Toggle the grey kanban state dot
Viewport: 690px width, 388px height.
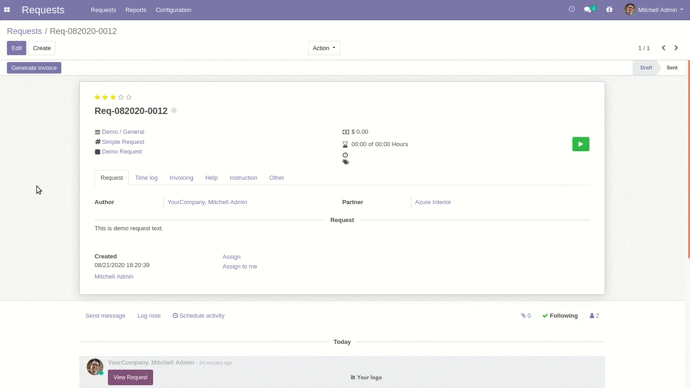coord(174,110)
